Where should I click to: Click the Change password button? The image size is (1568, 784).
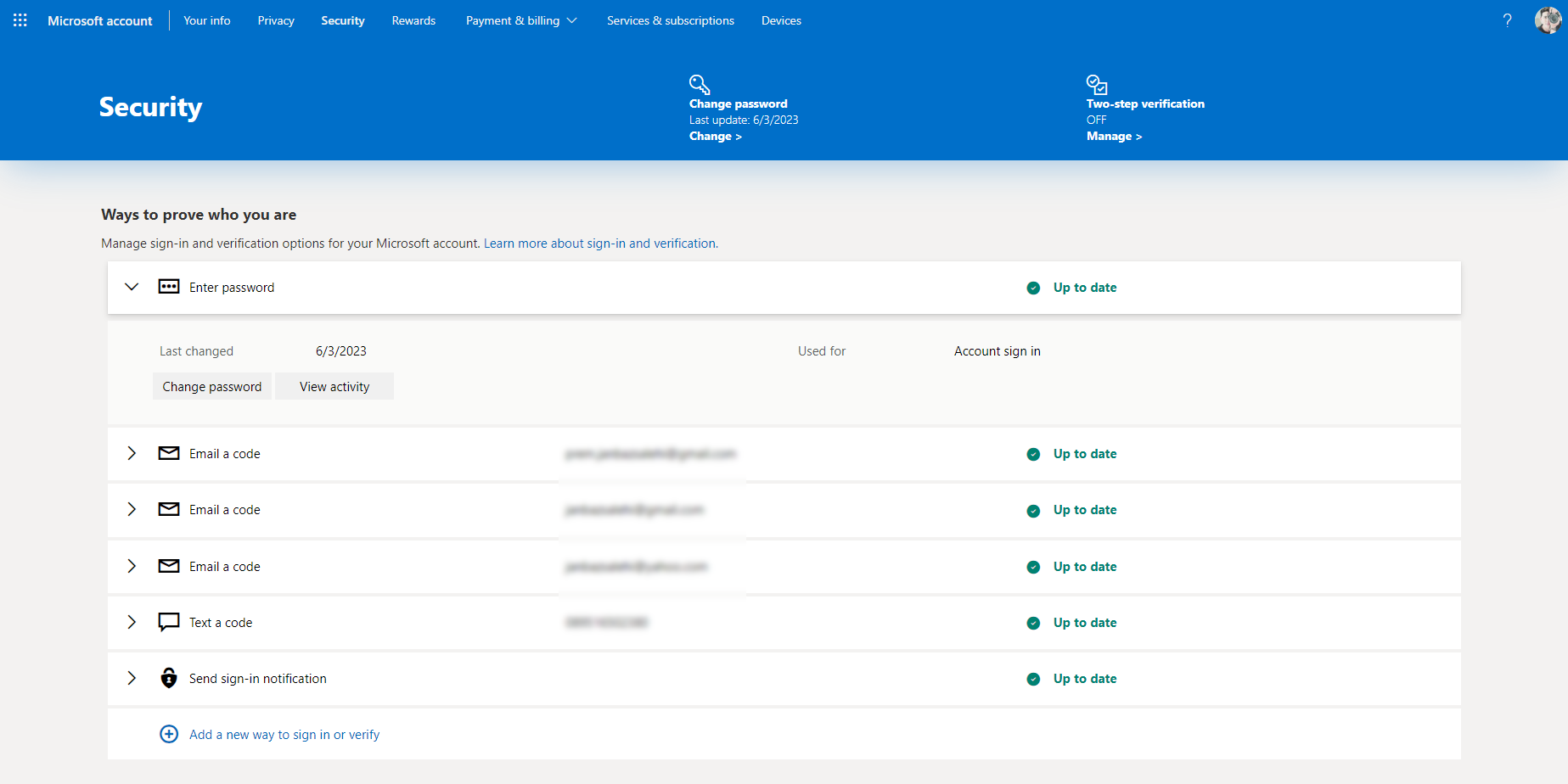[x=212, y=386]
